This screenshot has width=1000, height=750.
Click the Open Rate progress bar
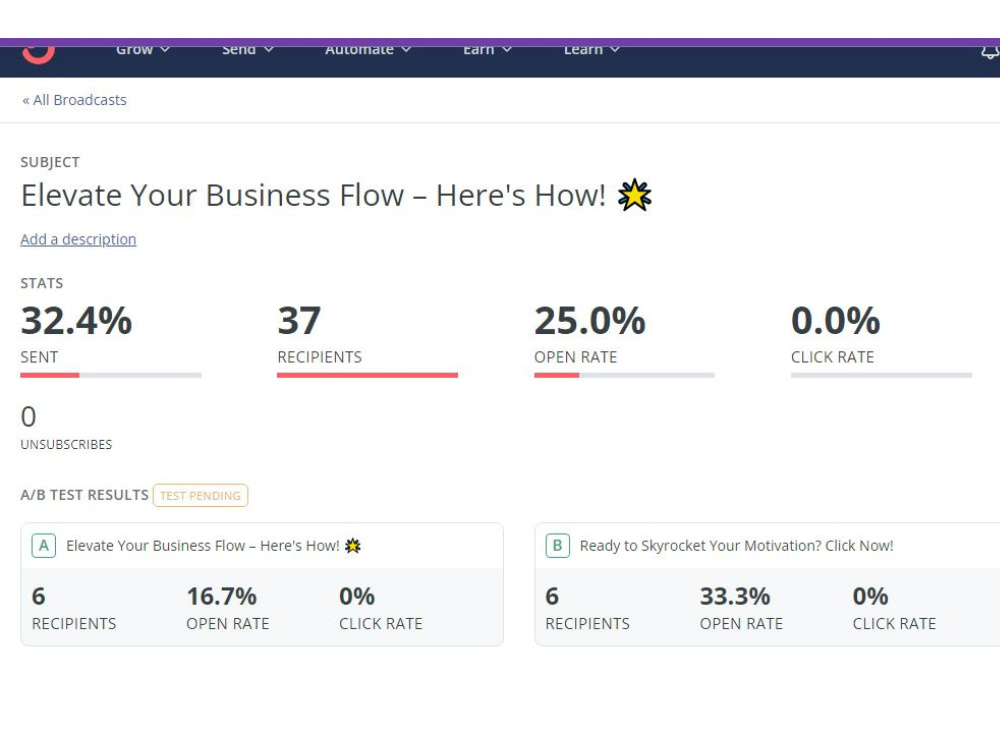624,375
